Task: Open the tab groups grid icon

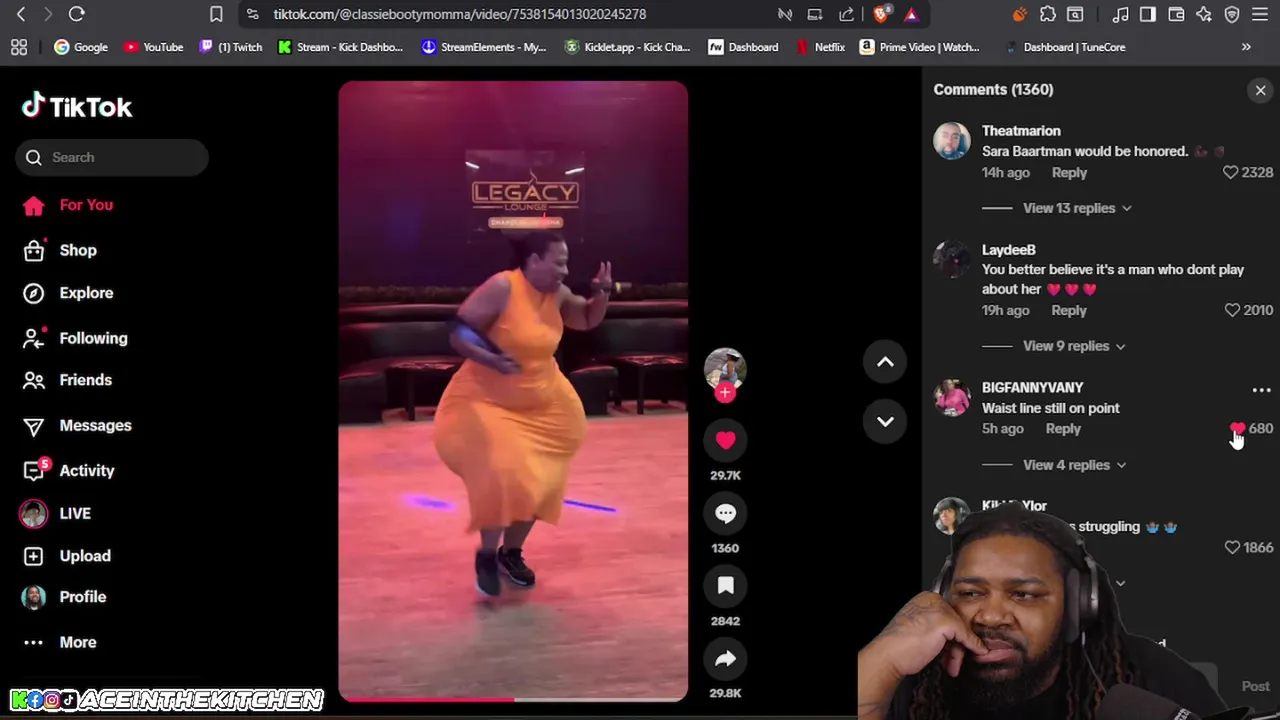Action: point(19,47)
